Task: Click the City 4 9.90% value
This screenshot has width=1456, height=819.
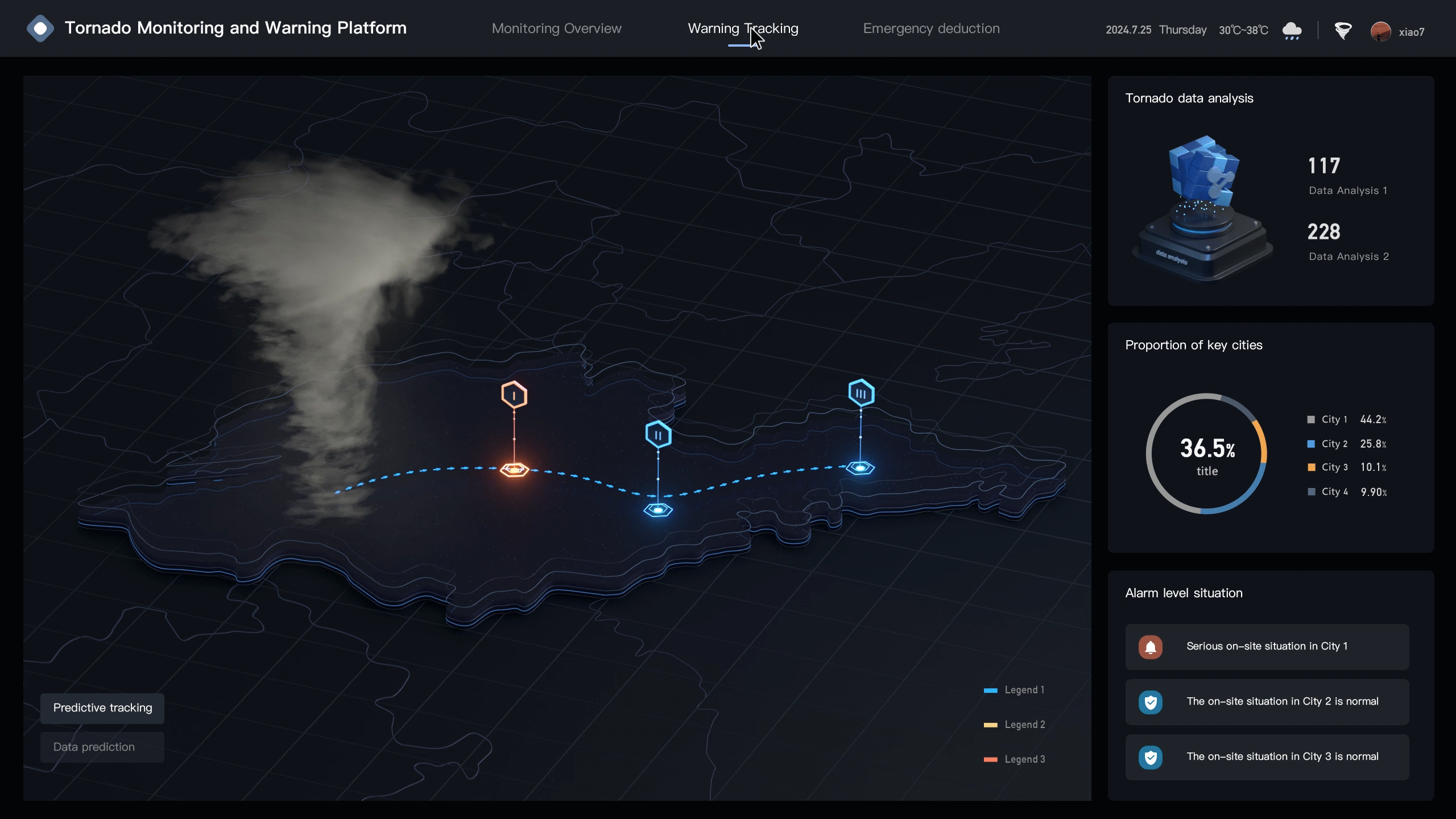Action: point(1374,492)
